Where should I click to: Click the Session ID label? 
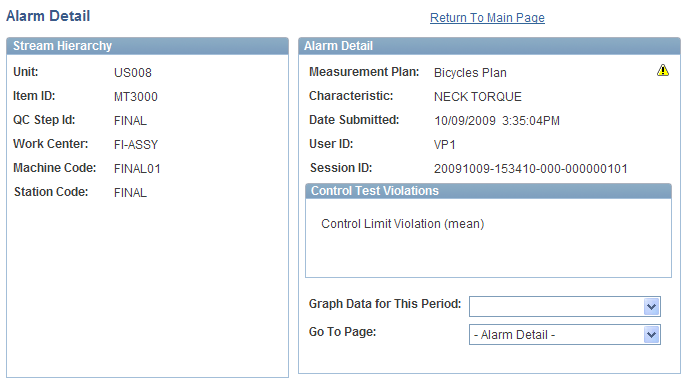[x=341, y=168]
